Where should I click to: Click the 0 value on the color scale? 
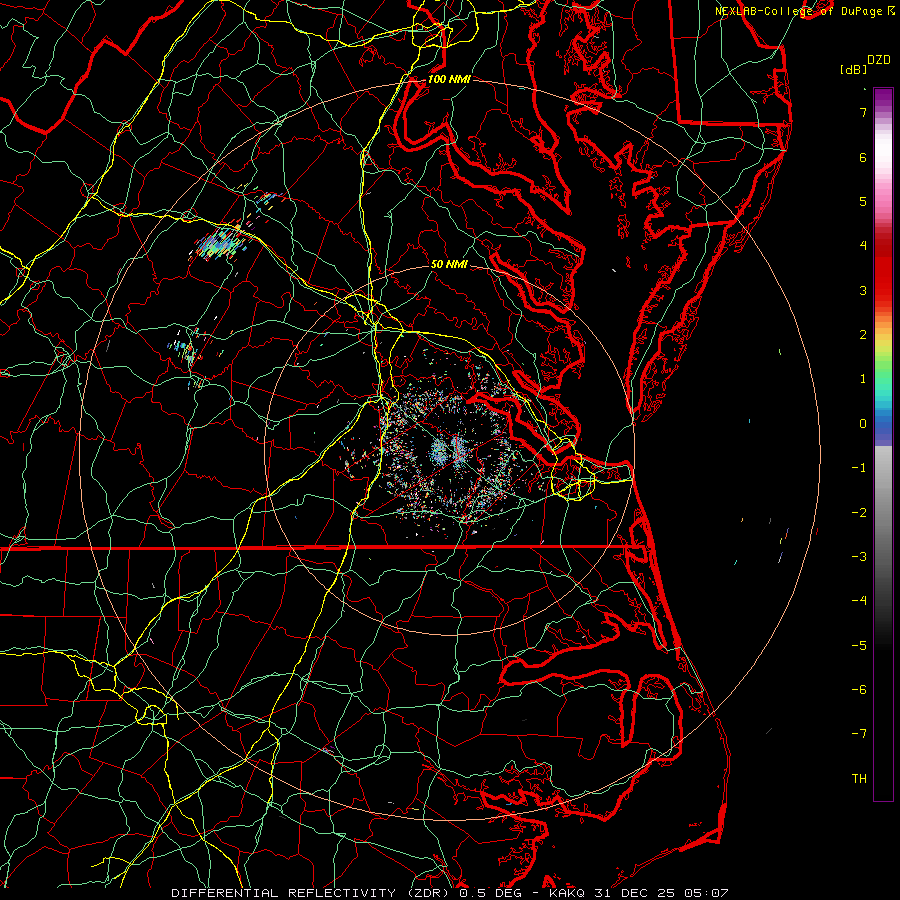point(863,424)
